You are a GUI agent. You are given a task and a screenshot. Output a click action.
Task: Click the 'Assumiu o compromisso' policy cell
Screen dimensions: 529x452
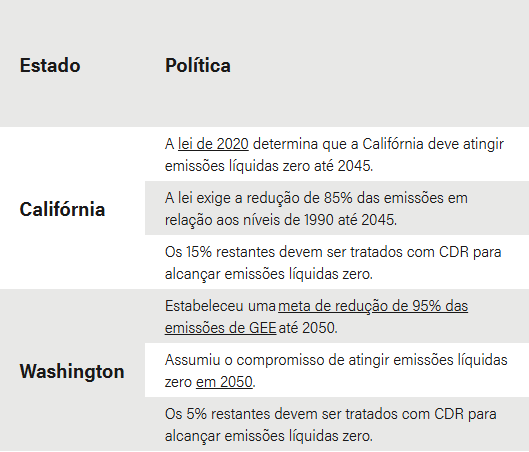337,370
